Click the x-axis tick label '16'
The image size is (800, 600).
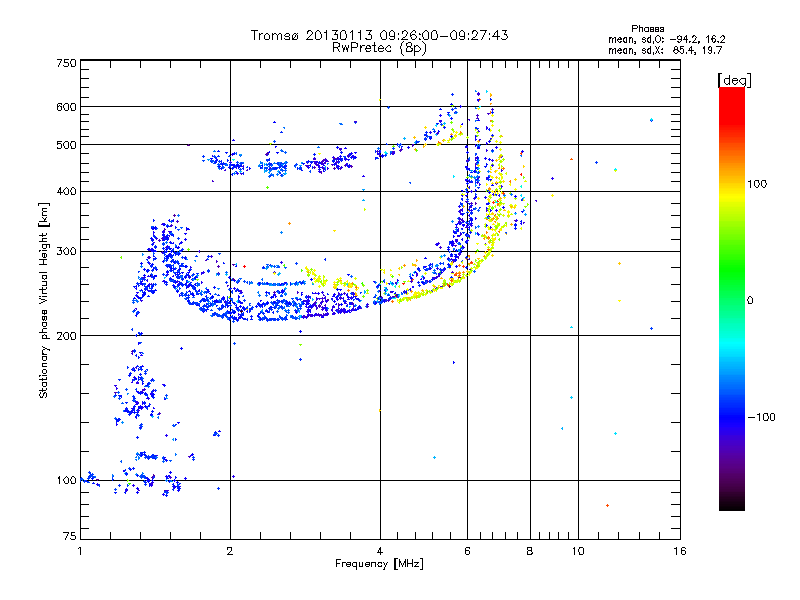(680, 551)
